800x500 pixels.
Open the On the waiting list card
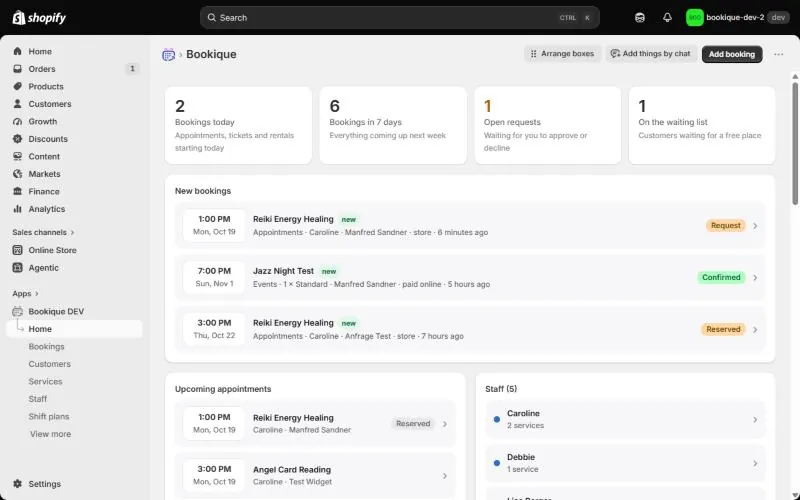(702, 126)
